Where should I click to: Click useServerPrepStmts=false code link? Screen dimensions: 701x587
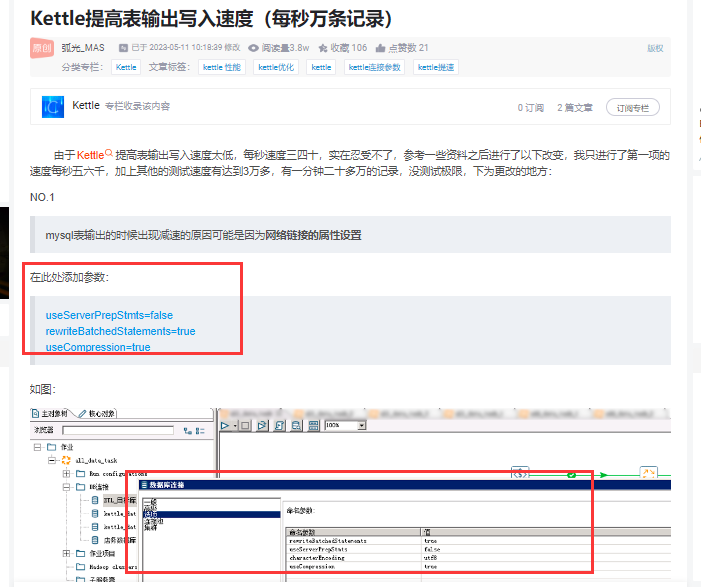pyautogui.click(x=109, y=315)
